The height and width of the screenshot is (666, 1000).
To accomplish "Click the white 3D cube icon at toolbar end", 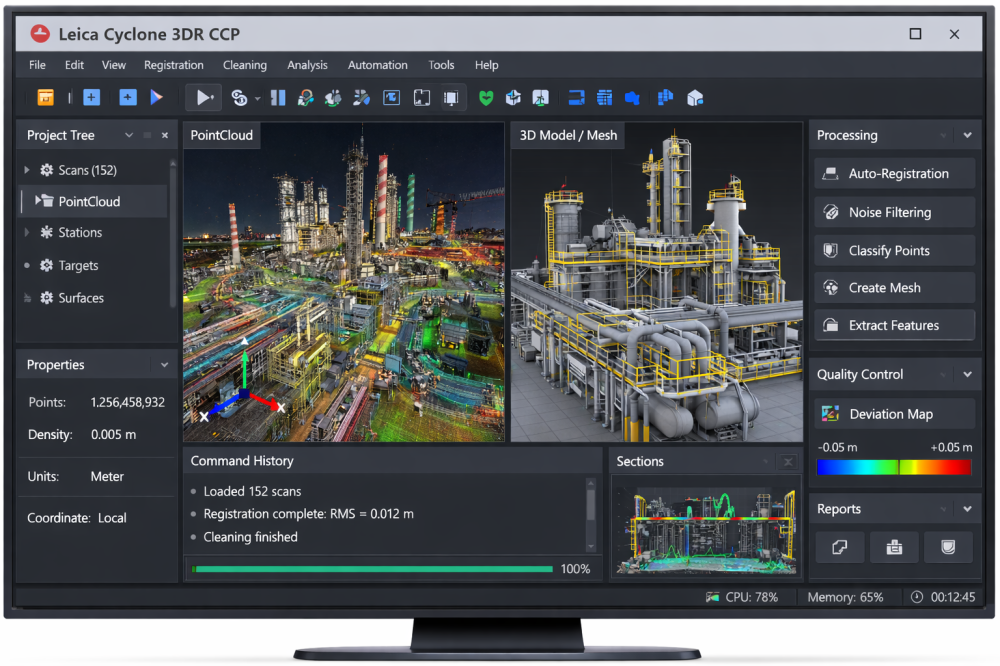I will 695,97.
